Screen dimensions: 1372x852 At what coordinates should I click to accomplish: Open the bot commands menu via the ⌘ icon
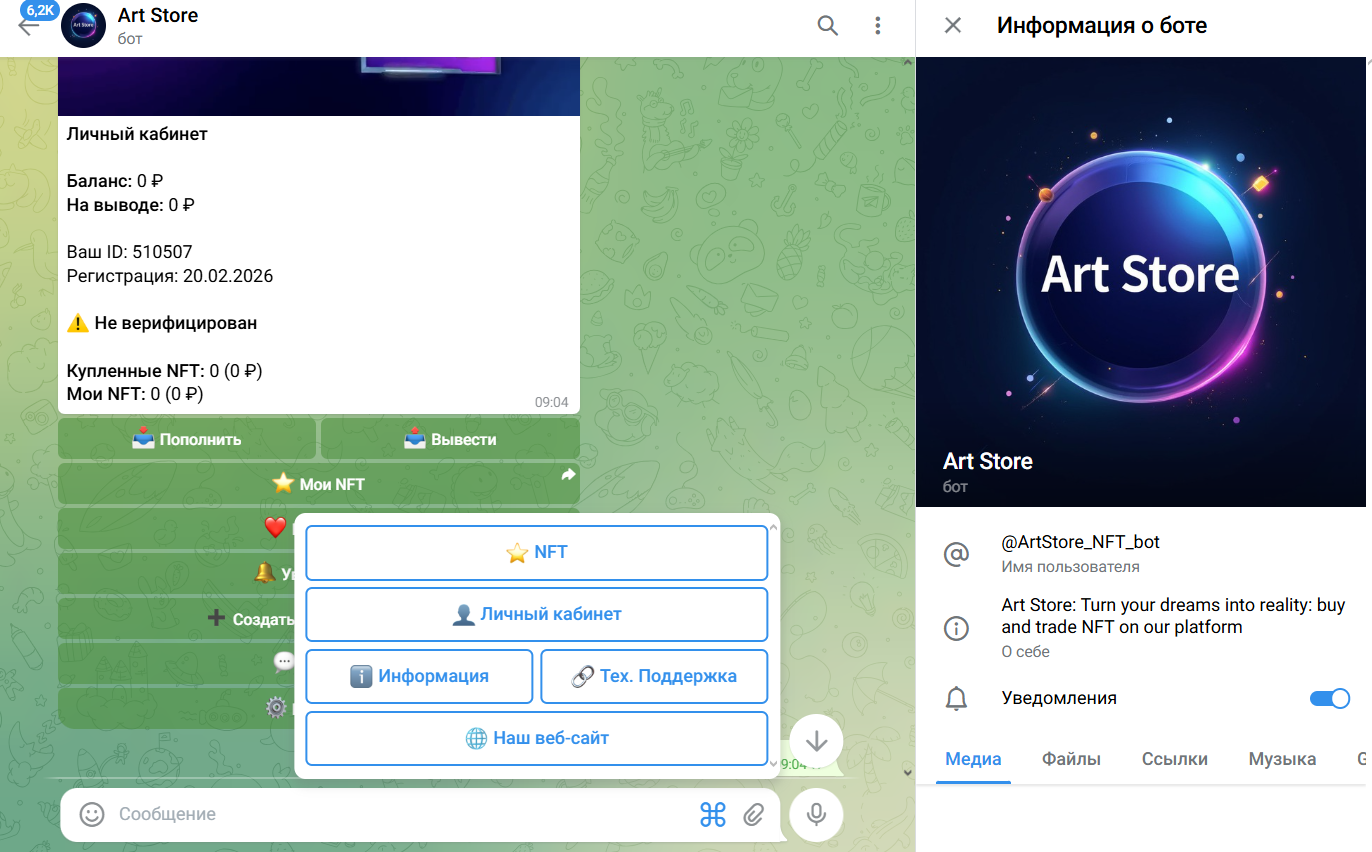[x=712, y=815]
